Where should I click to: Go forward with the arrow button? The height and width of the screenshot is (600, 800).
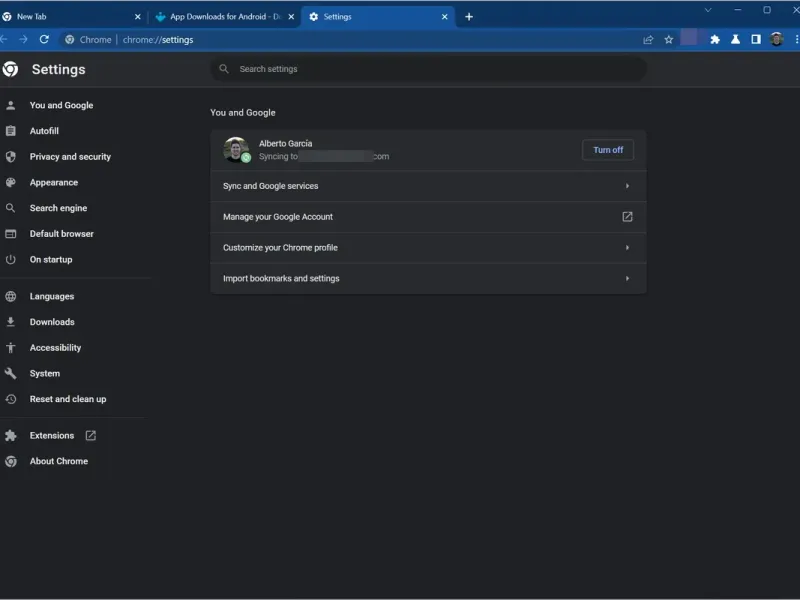click(x=23, y=39)
